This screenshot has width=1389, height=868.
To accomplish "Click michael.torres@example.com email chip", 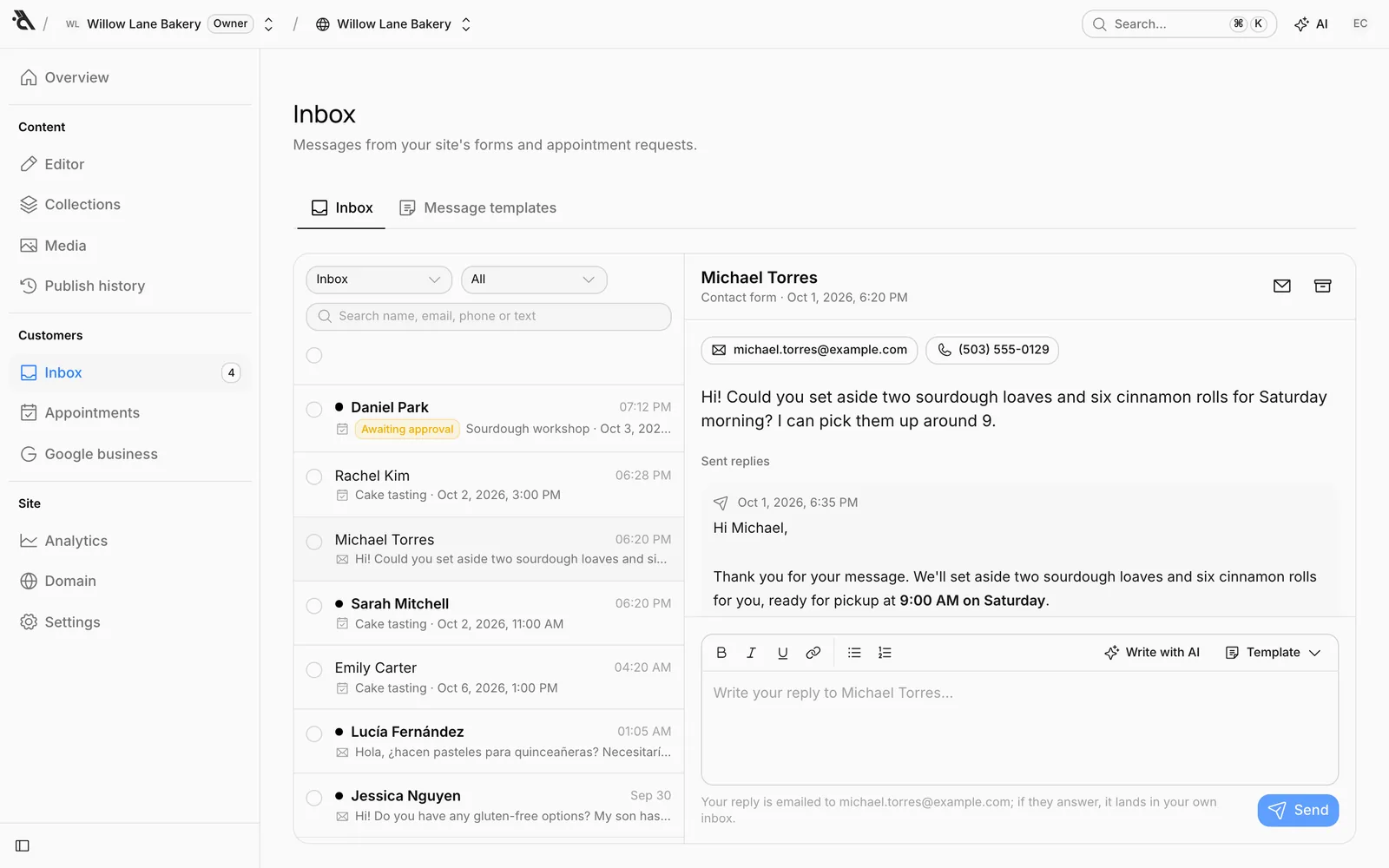I will tap(809, 350).
